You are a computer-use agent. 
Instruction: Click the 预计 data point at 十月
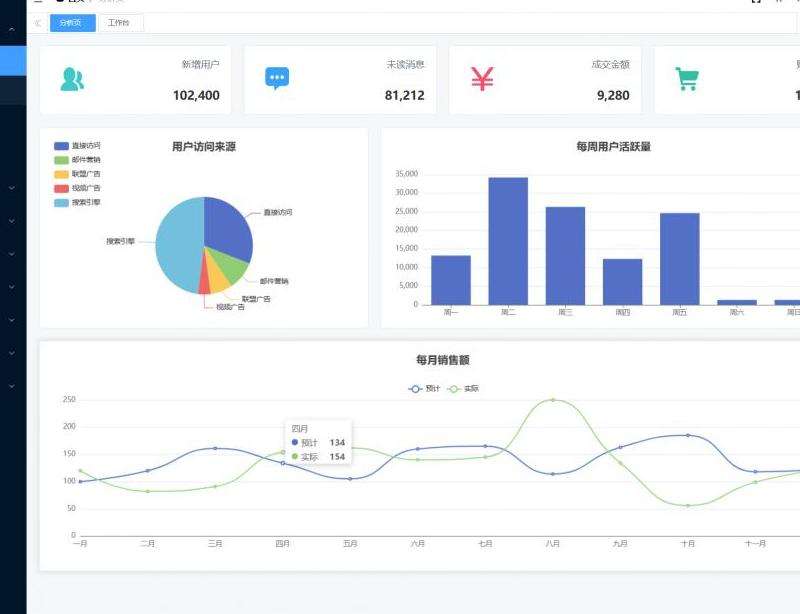[x=688, y=435]
